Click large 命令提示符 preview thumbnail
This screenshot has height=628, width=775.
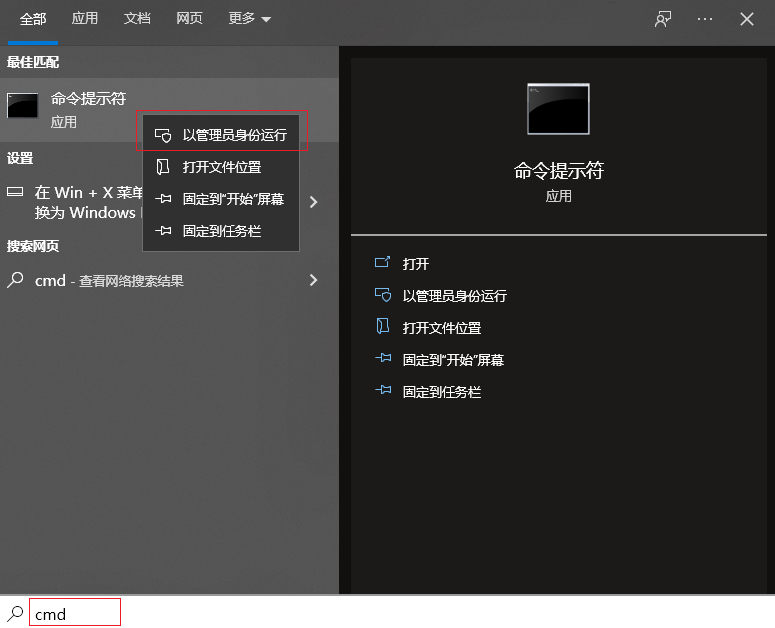click(x=559, y=109)
